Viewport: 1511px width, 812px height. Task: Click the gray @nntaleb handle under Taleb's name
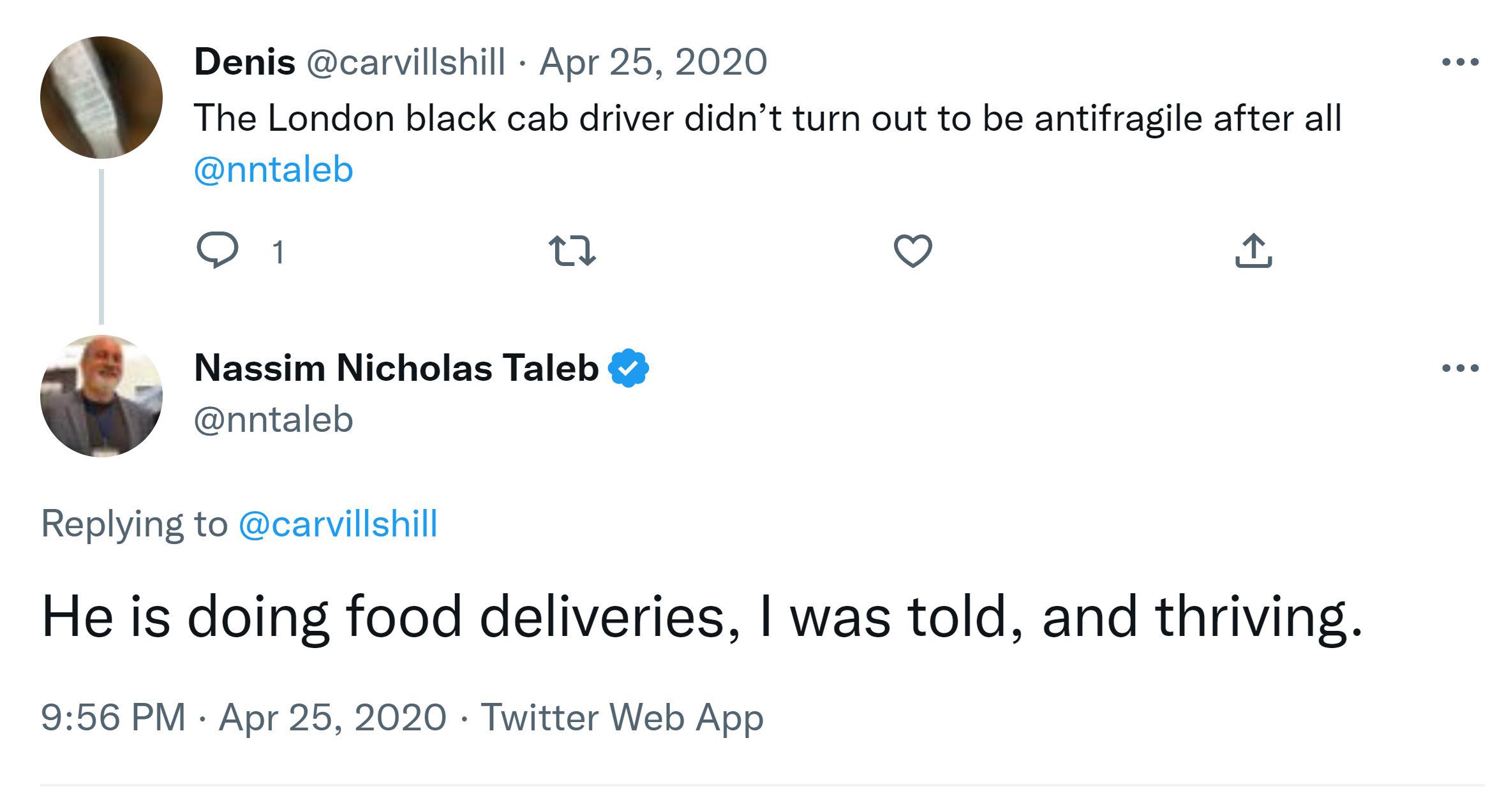point(273,420)
